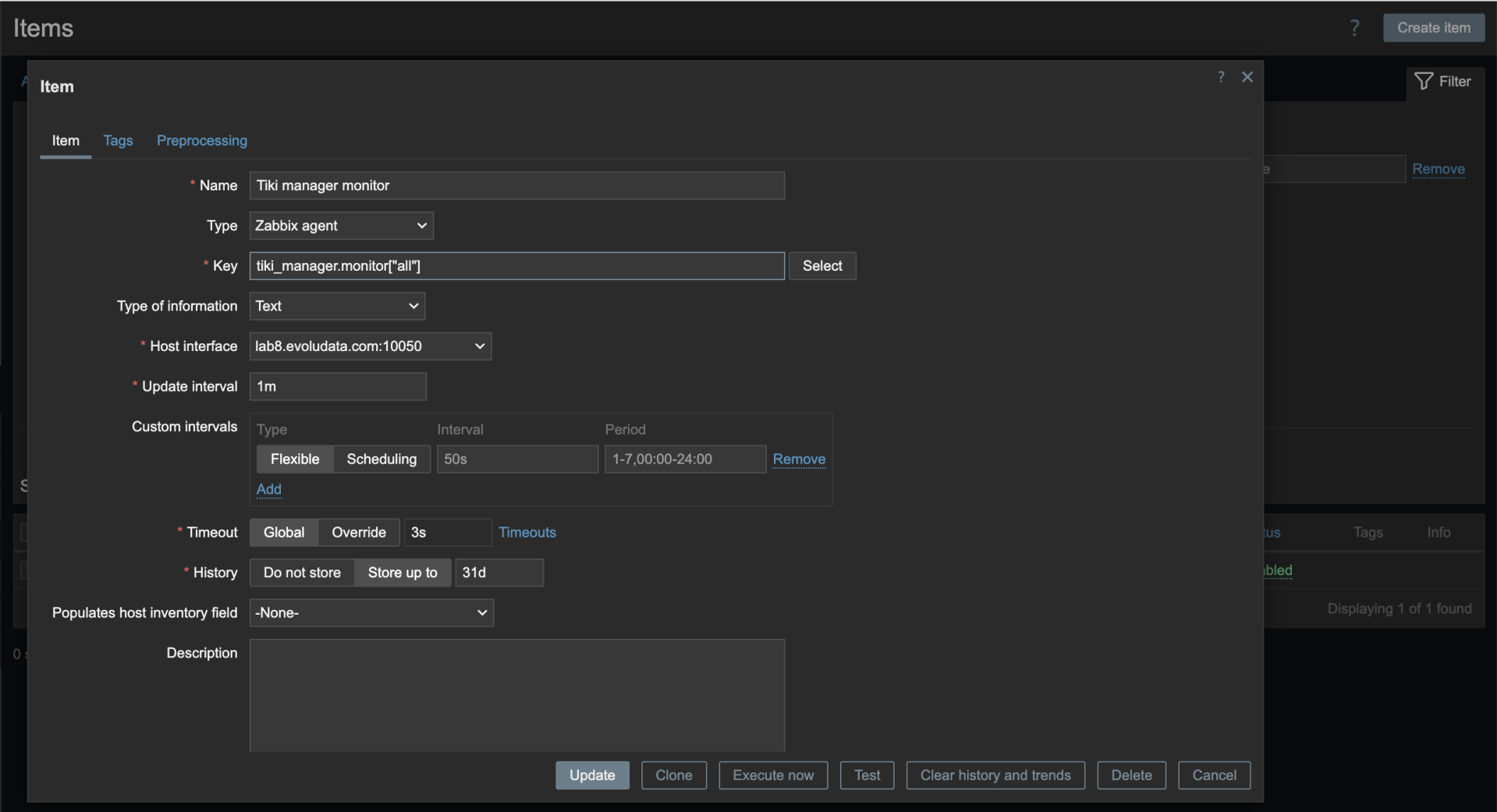Open the page help icon beside Create item

coord(1354,28)
